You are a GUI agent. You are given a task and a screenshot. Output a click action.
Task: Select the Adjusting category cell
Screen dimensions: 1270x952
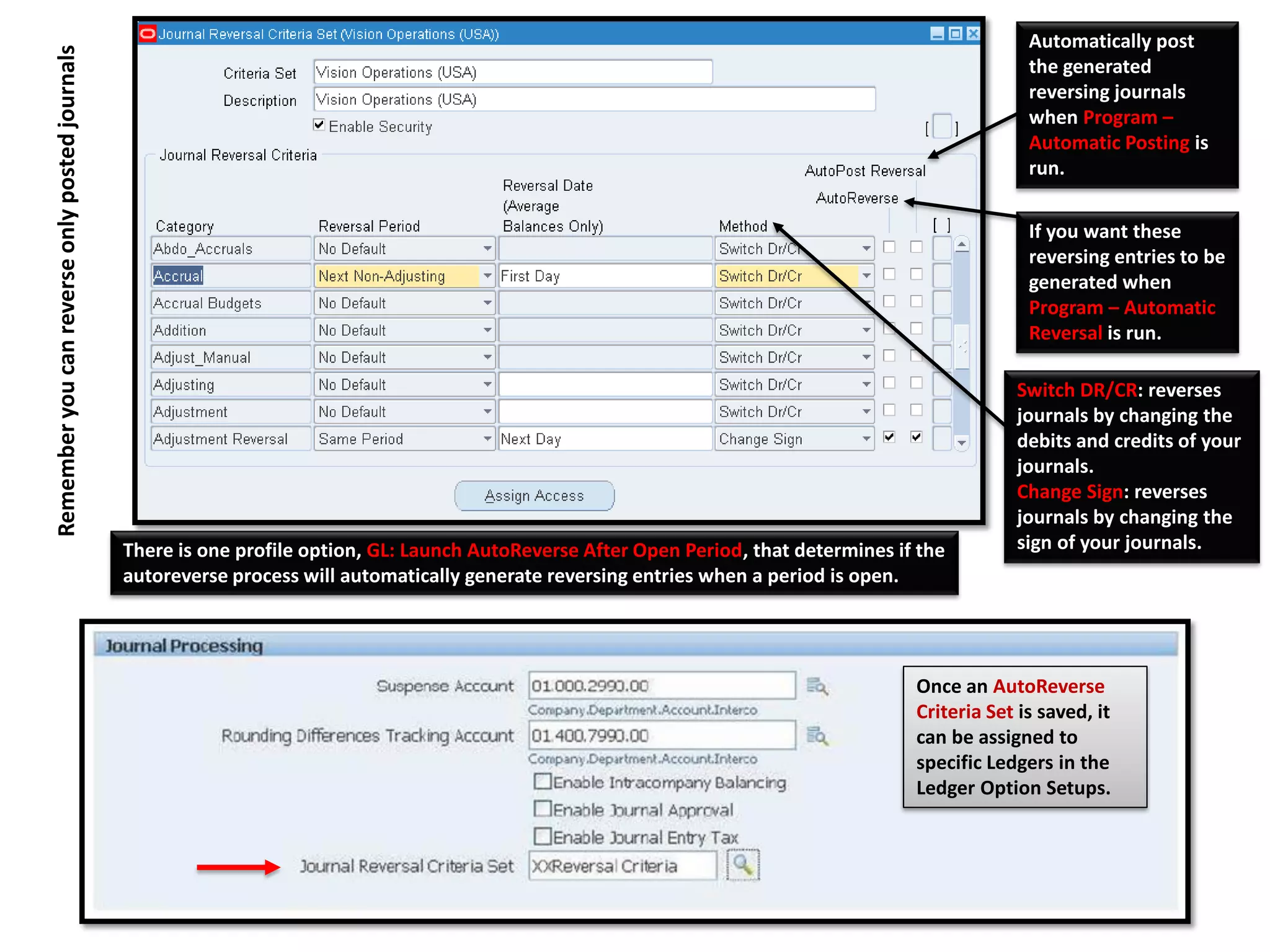[x=231, y=384]
